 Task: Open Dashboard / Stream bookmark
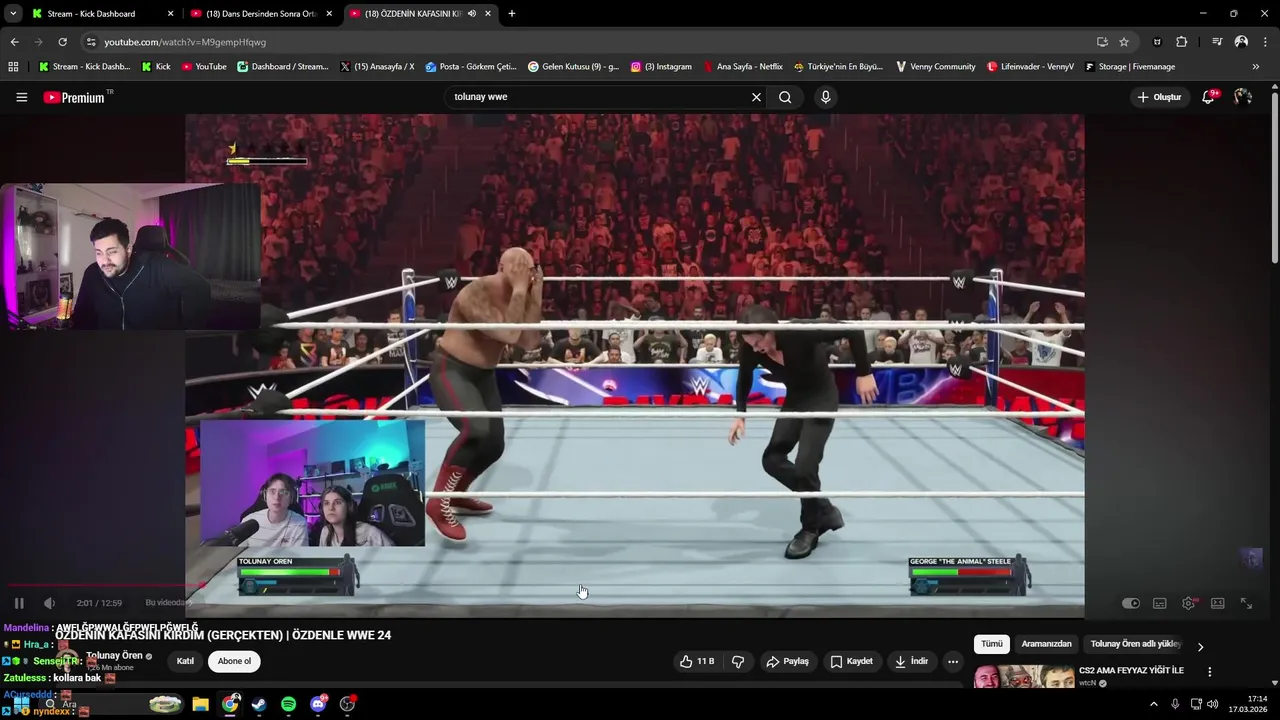tap(283, 67)
